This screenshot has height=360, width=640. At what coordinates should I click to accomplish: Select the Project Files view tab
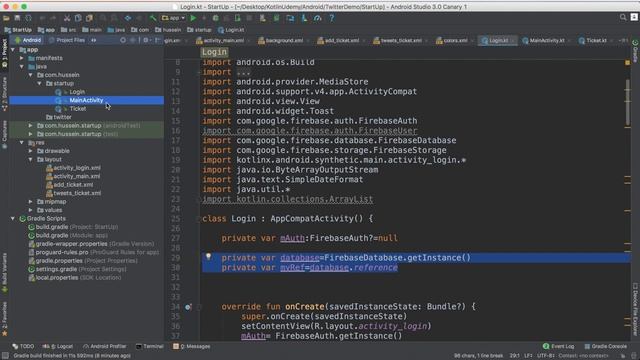click(x=67, y=40)
